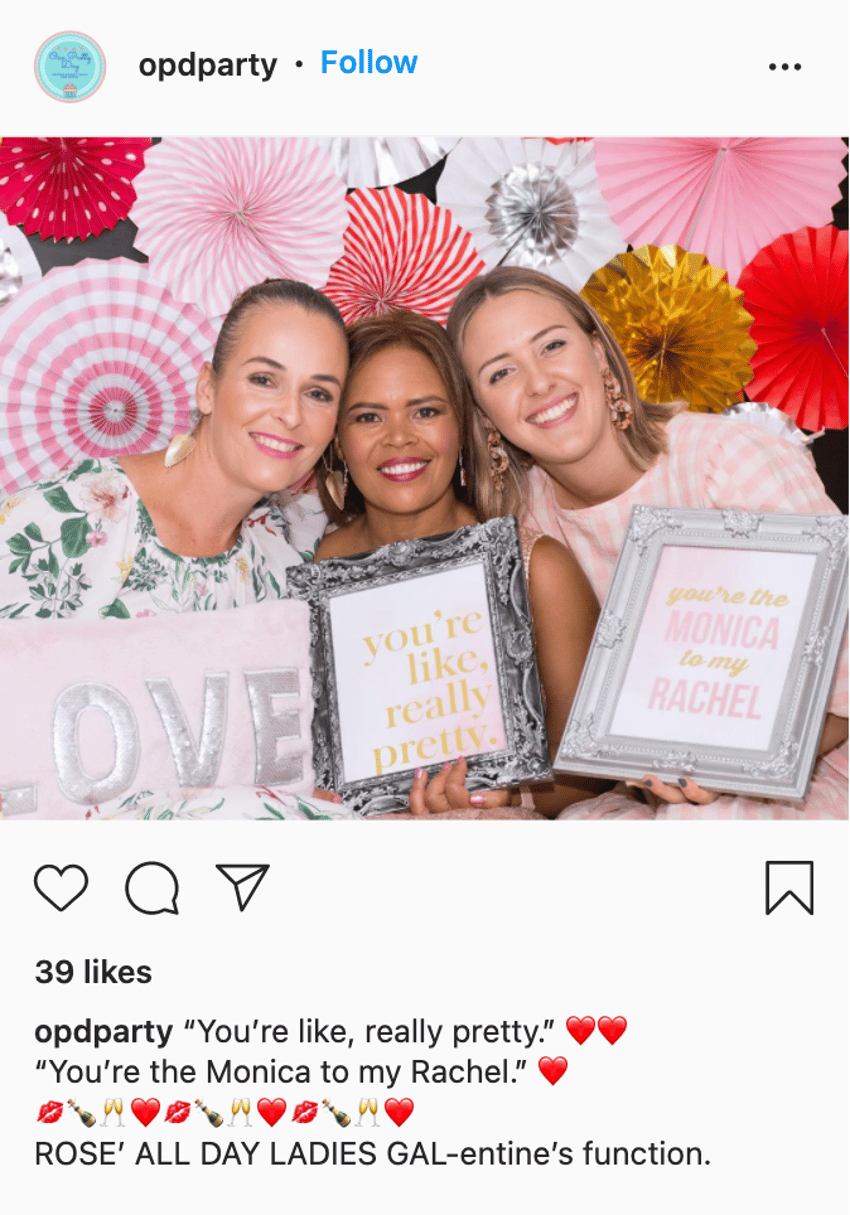Click the caption line about ROSE' ALL DAY
Screen dimensions: 850x1215
pos(373,1154)
